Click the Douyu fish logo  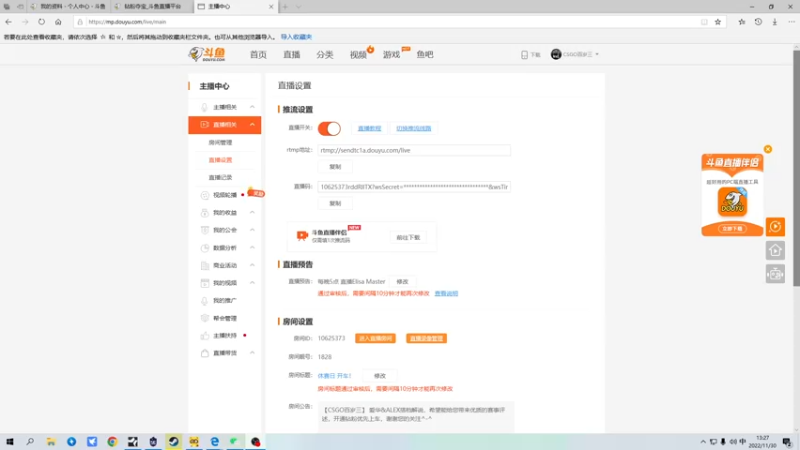coord(207,54)
